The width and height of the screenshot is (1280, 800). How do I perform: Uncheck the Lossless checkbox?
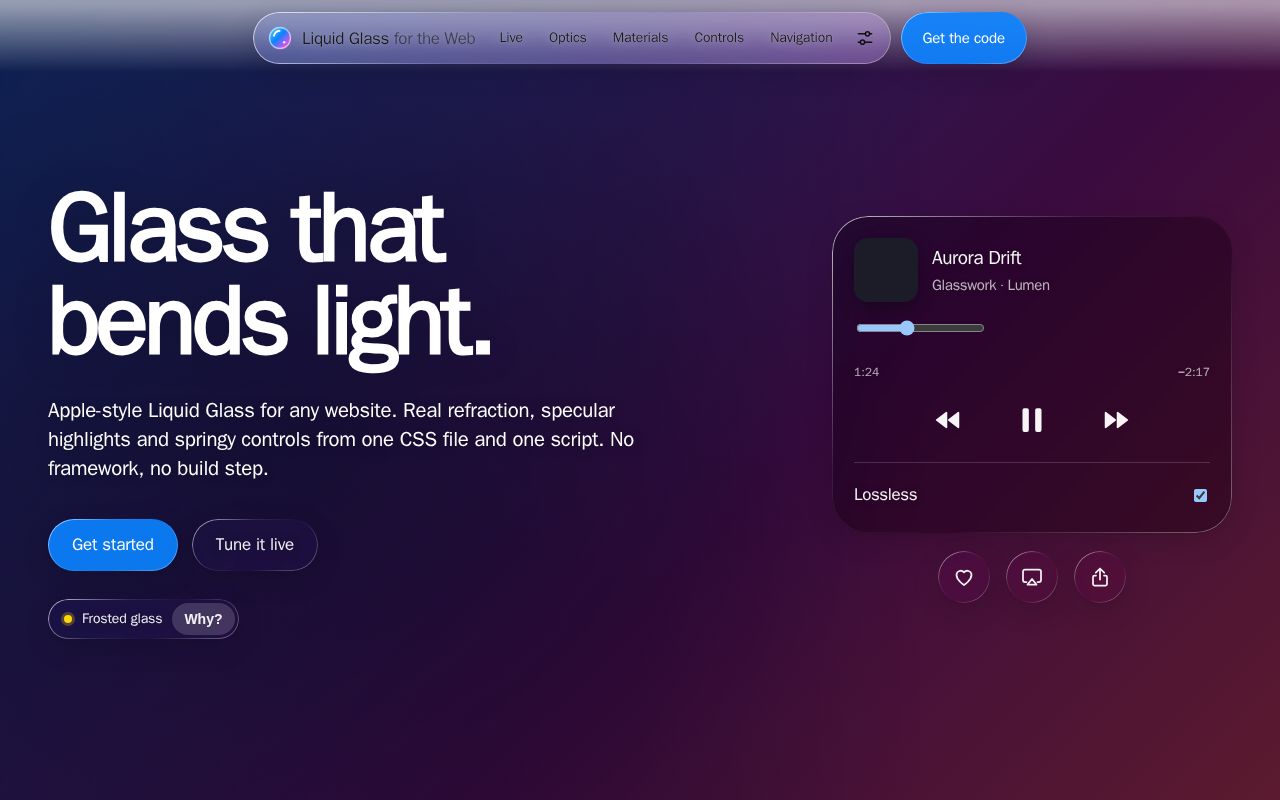point(1200,495)
